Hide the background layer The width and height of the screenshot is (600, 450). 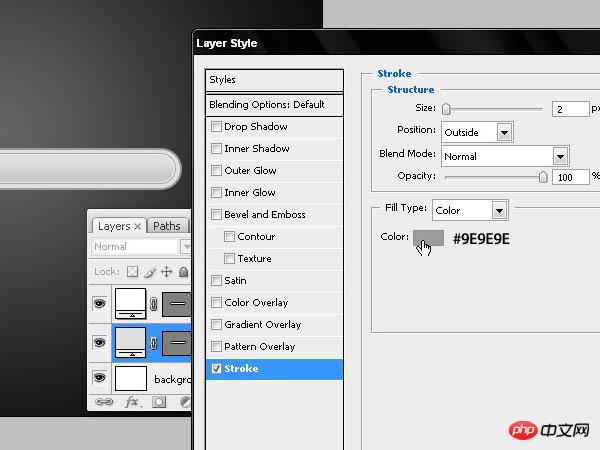[x=99, y=378]
